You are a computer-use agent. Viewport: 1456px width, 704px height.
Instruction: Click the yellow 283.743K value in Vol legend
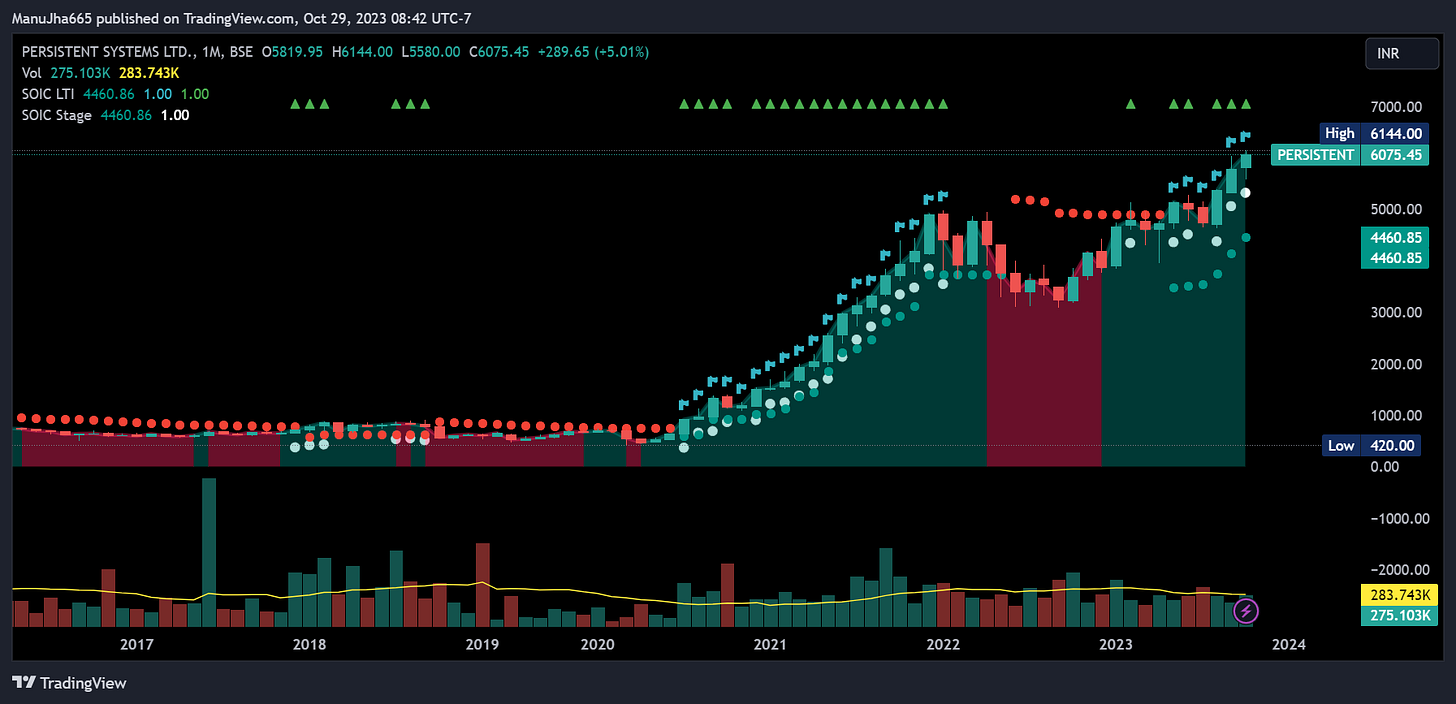(x=148, y=73)
